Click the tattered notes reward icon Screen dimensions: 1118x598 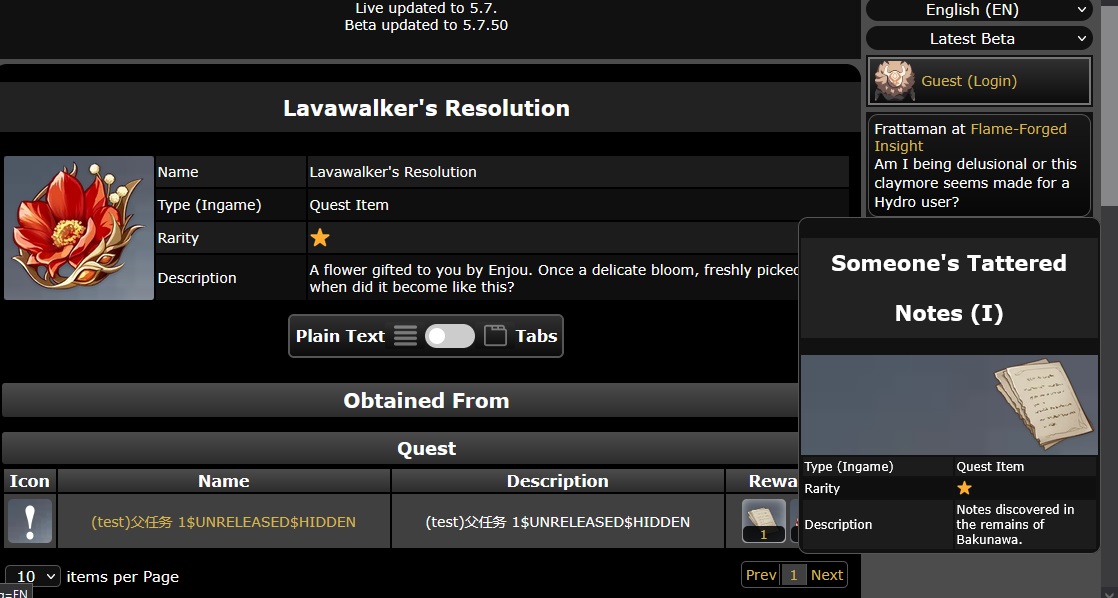click(x=764, y=520)
